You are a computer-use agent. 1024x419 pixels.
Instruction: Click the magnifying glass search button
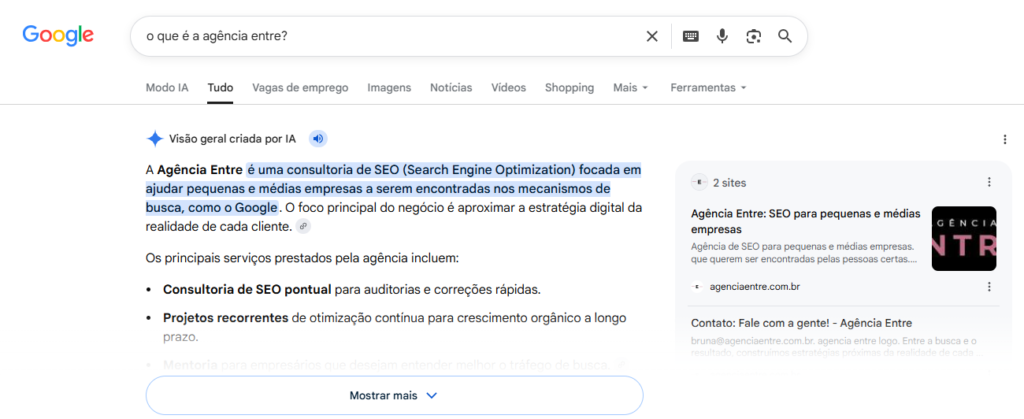(x=785, y=36)
